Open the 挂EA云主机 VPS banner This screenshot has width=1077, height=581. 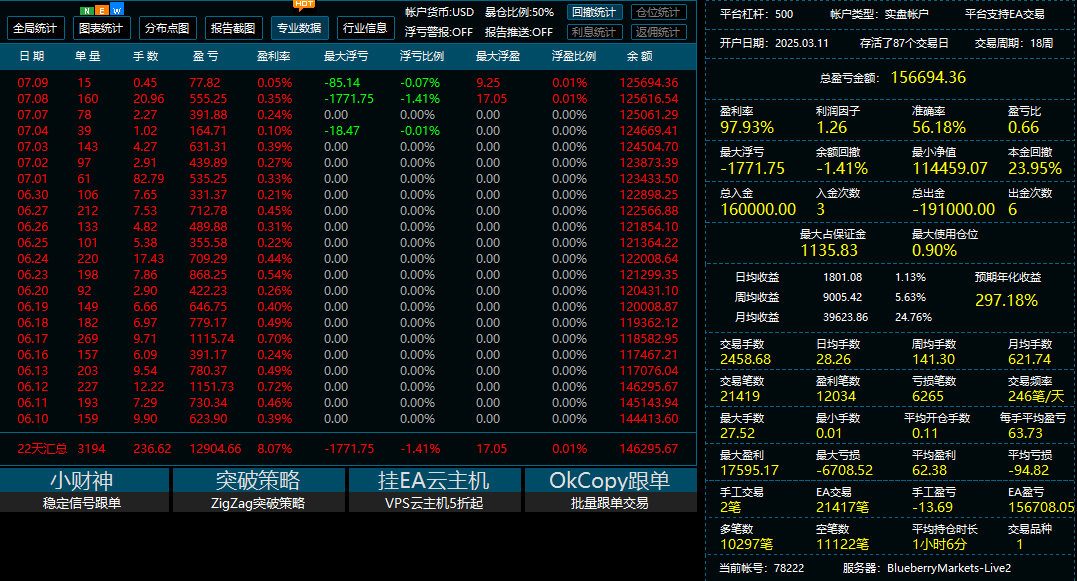435,490
